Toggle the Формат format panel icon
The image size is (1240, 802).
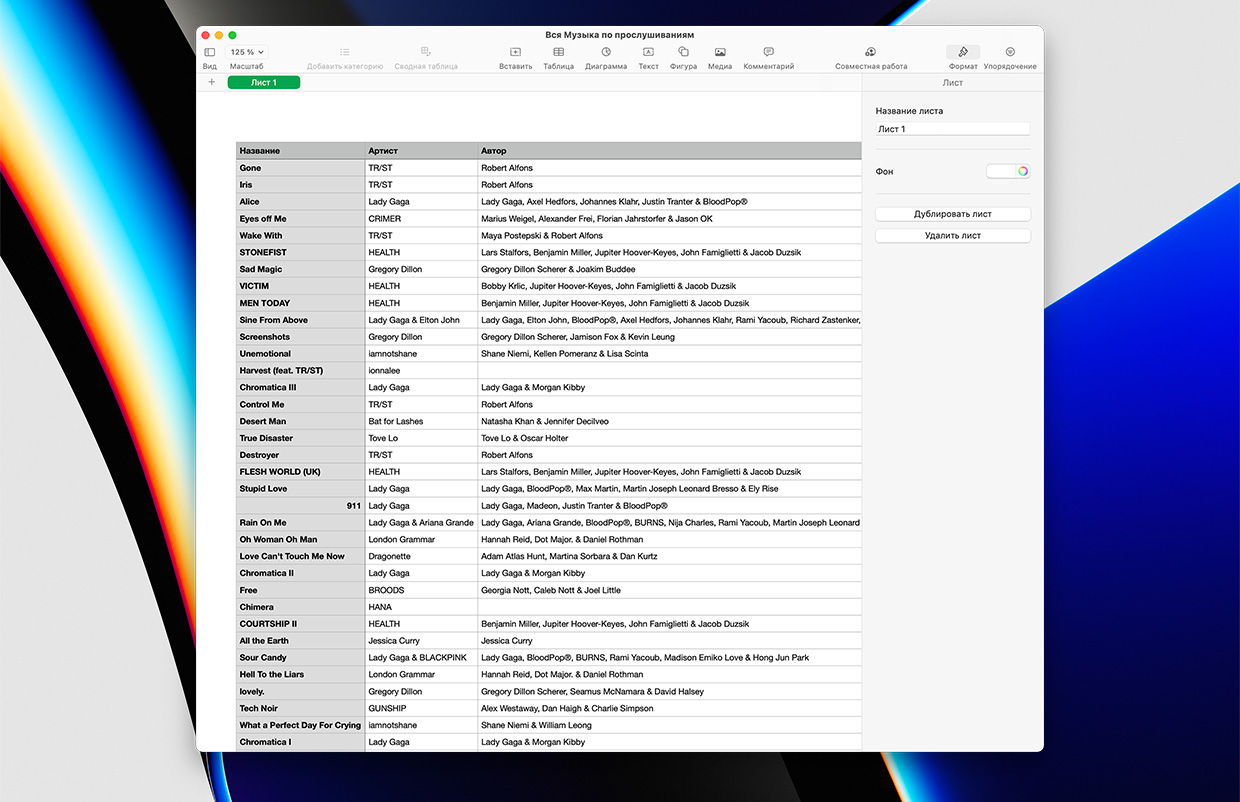[x=963, y=52]
